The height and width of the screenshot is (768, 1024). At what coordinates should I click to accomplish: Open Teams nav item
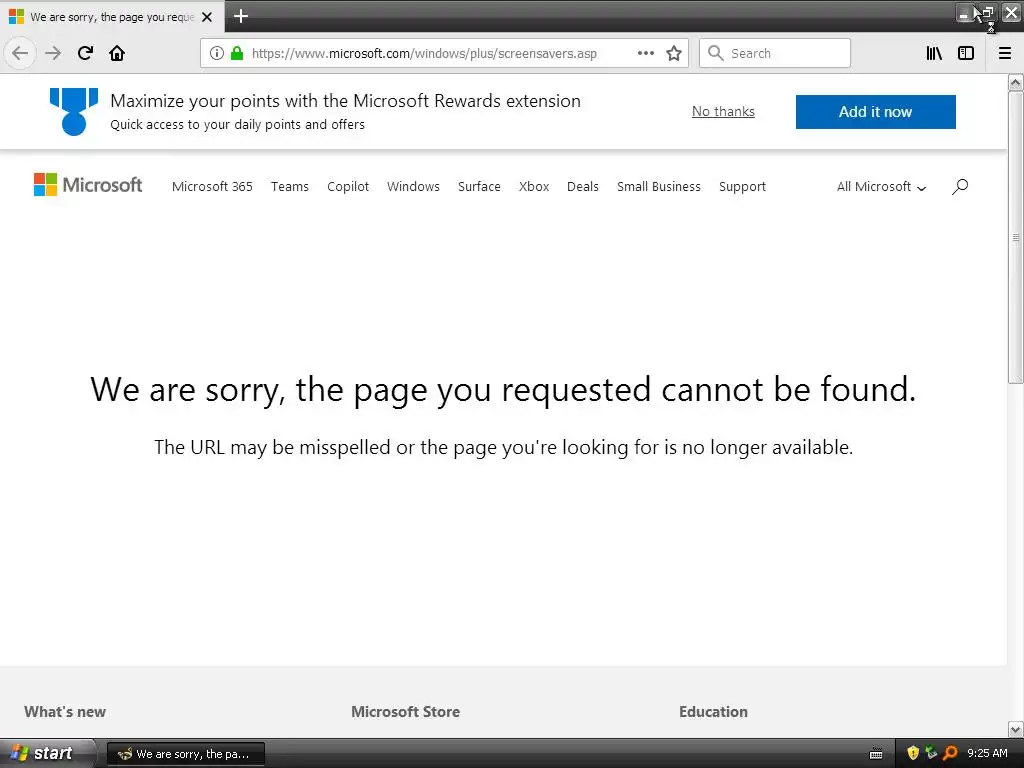pyautogui.click(x=290, y=187)
